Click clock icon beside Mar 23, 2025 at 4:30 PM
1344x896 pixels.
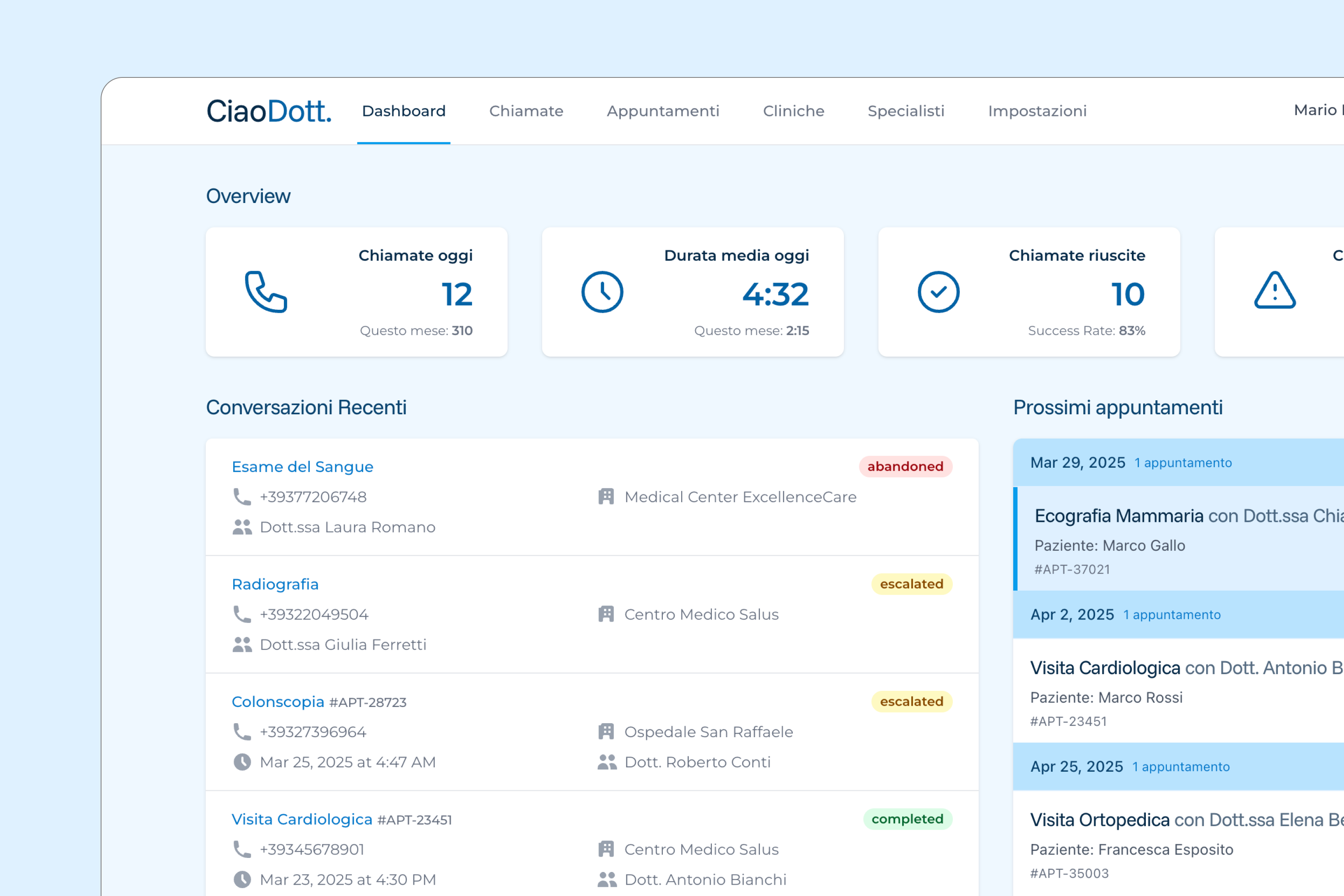(x=242, y=879)
